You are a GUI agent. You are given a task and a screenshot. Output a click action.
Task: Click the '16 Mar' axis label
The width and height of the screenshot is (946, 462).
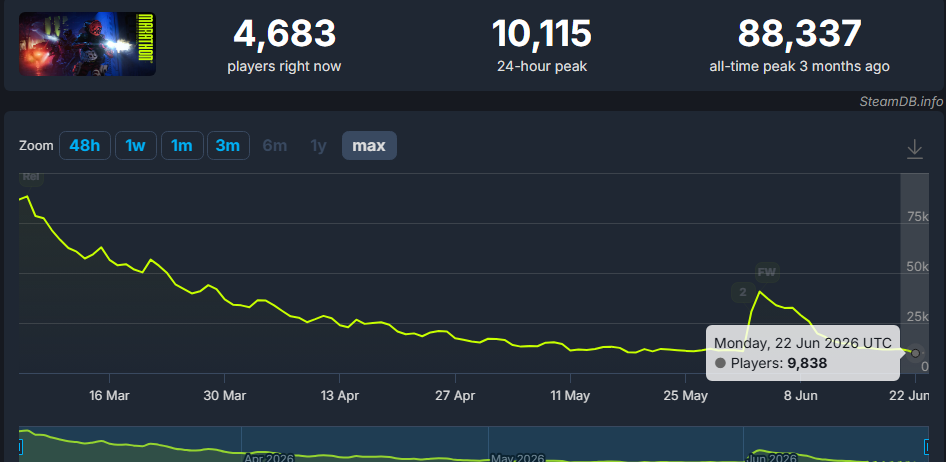pos(109,396)
